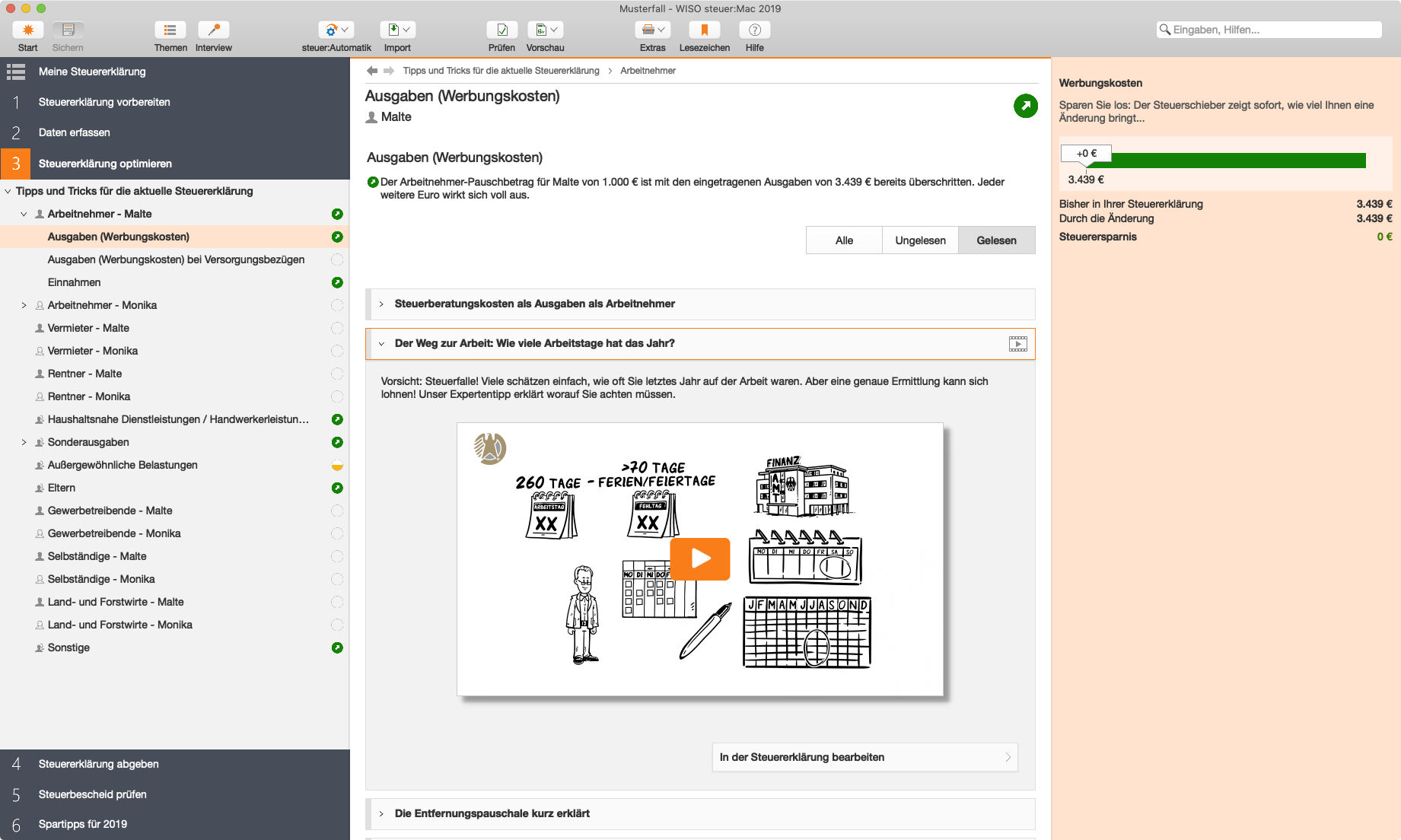This screenshot has height=840, width=1401.
Task: Add a Lesezeichen bookmark
Action: (x=705, y=30)
